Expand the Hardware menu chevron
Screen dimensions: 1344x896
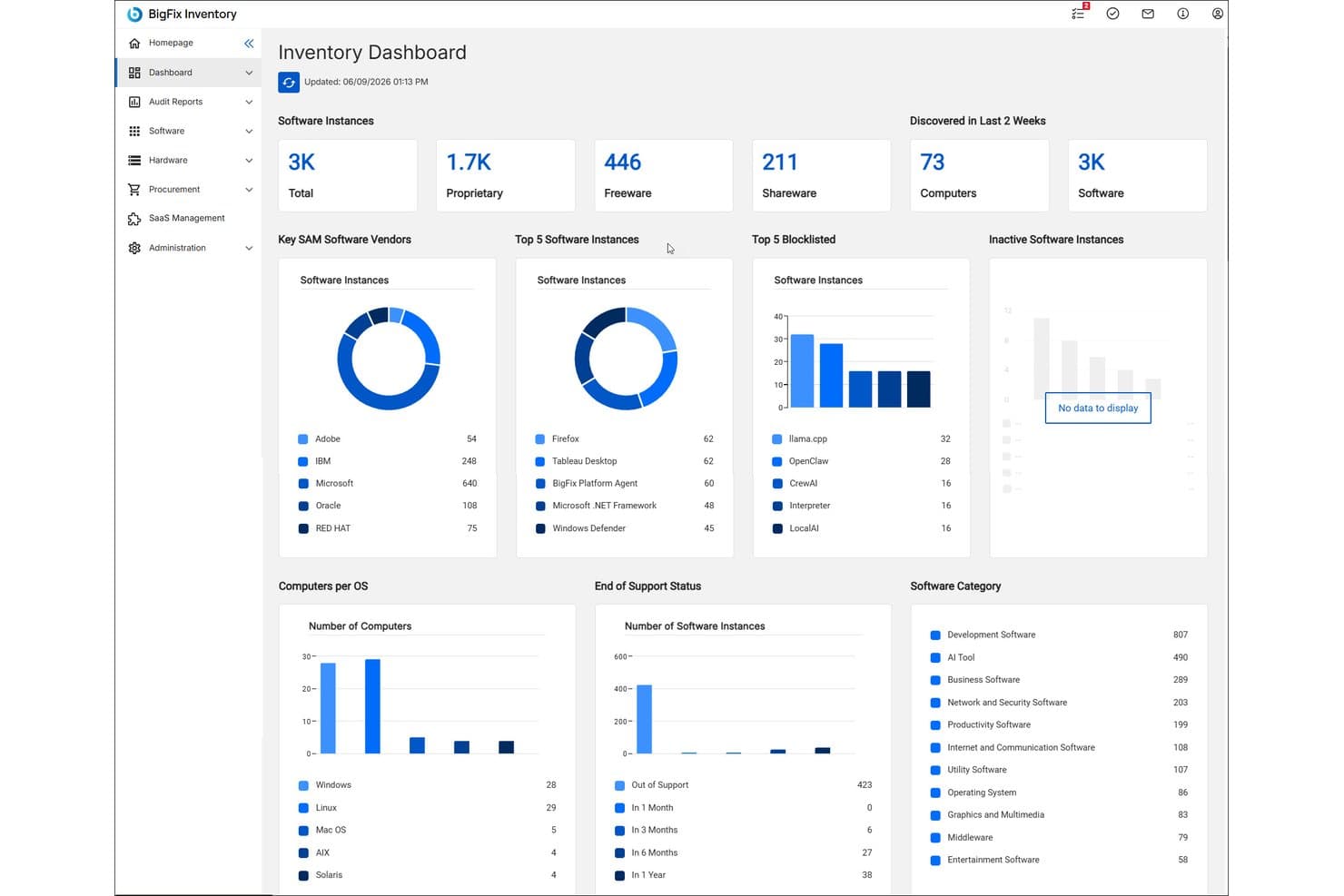coord(249,161)
